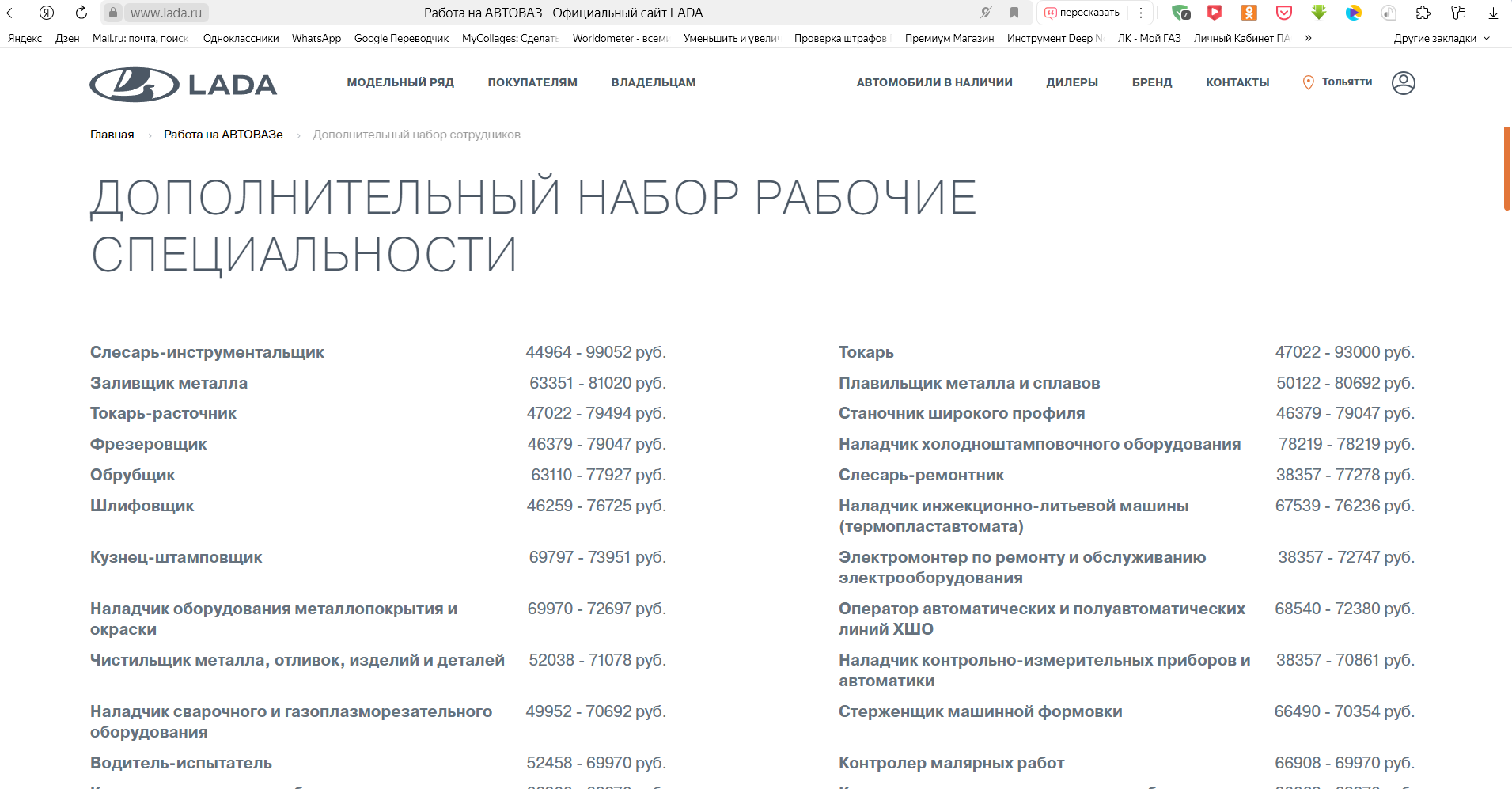This screenshot has width=1512, height=789.
Task: Open the gray music-note extension icon
Action: (1389, 13)
